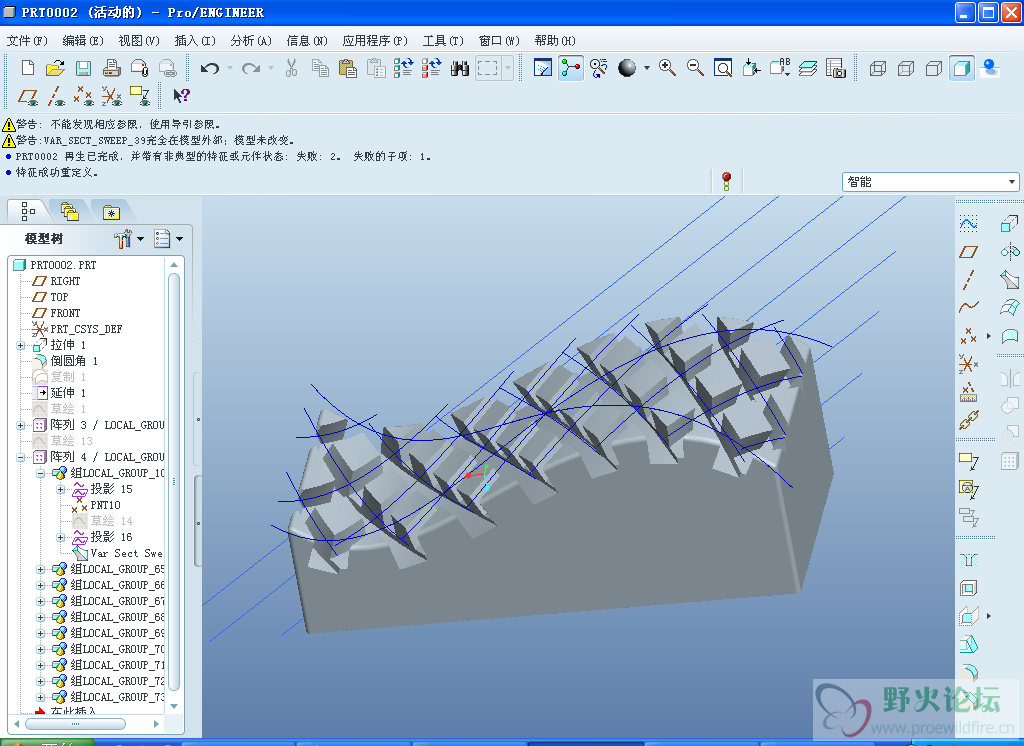
Task: Click the regeneration traffic light indicator
Action: pos(726,182)
